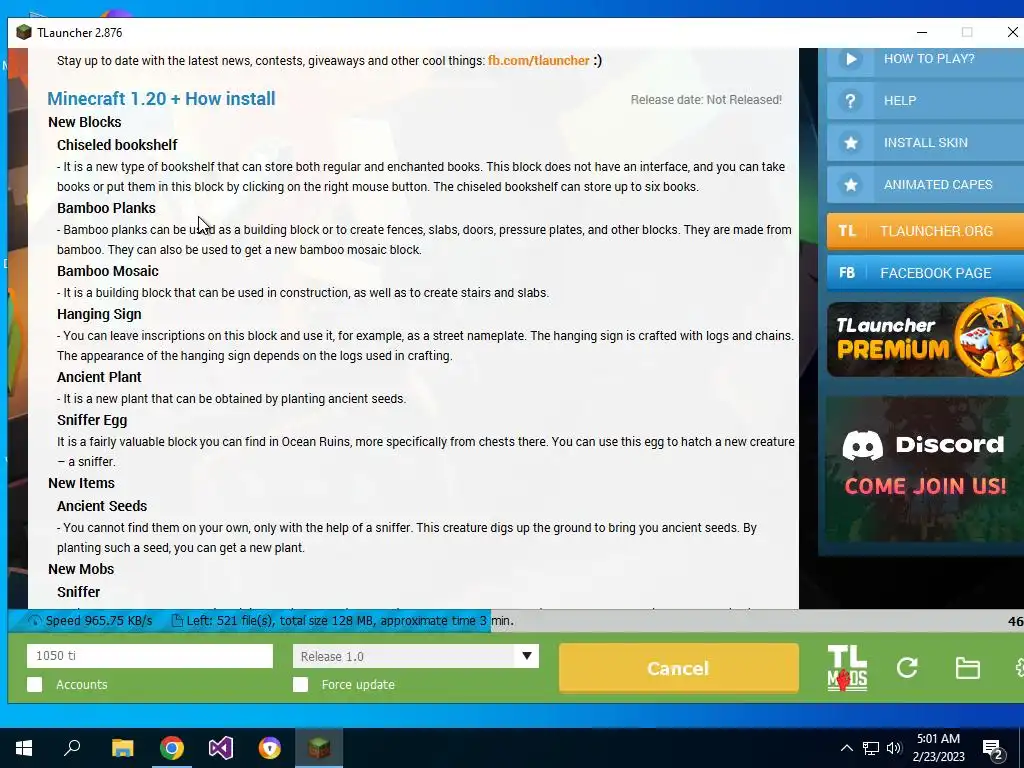Screen dimensions: 1024x768
Task: Enable the Force update checkbox
Action: pos(300,684)
